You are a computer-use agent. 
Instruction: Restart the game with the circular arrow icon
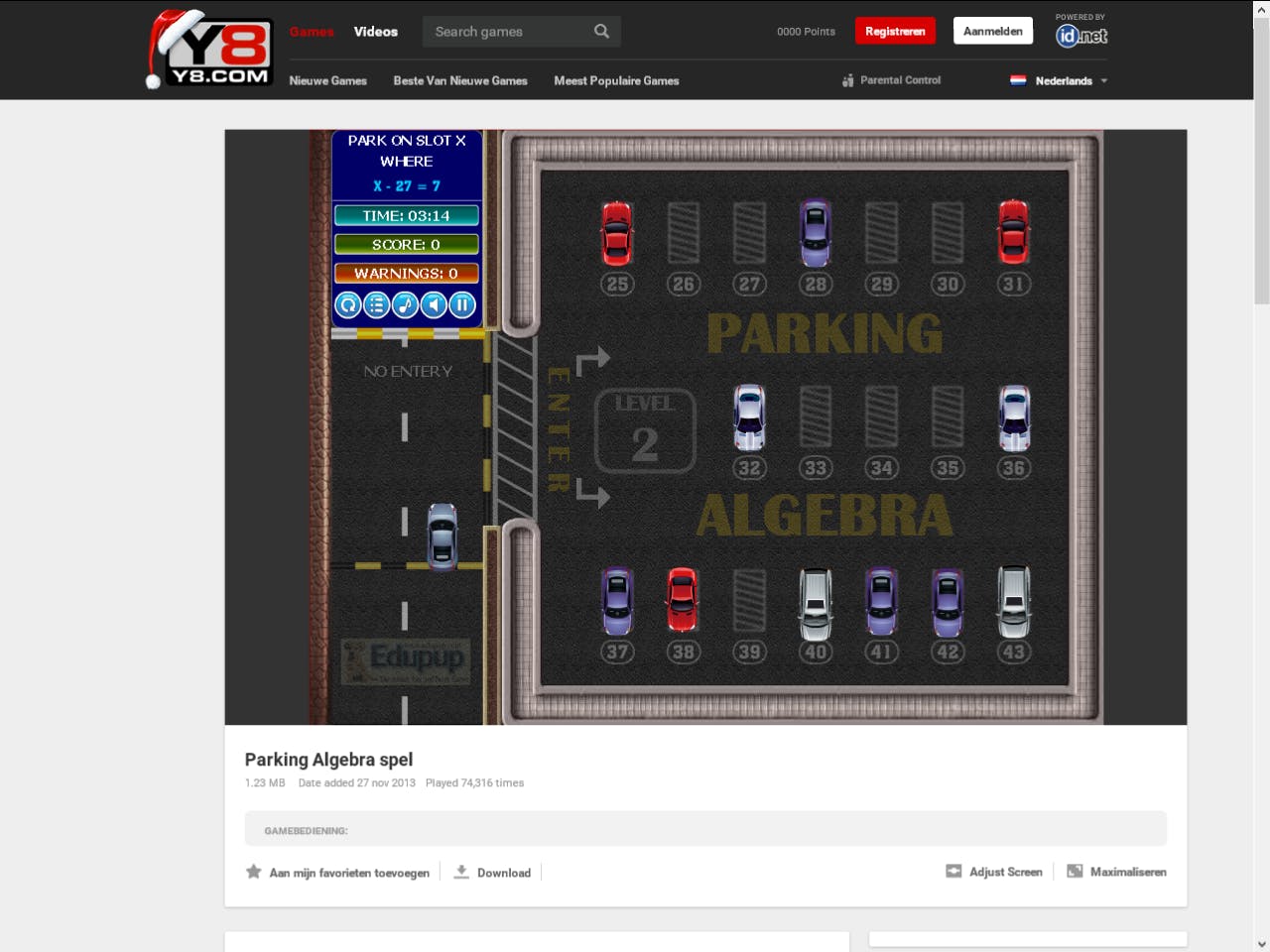[x=347, y=304]
